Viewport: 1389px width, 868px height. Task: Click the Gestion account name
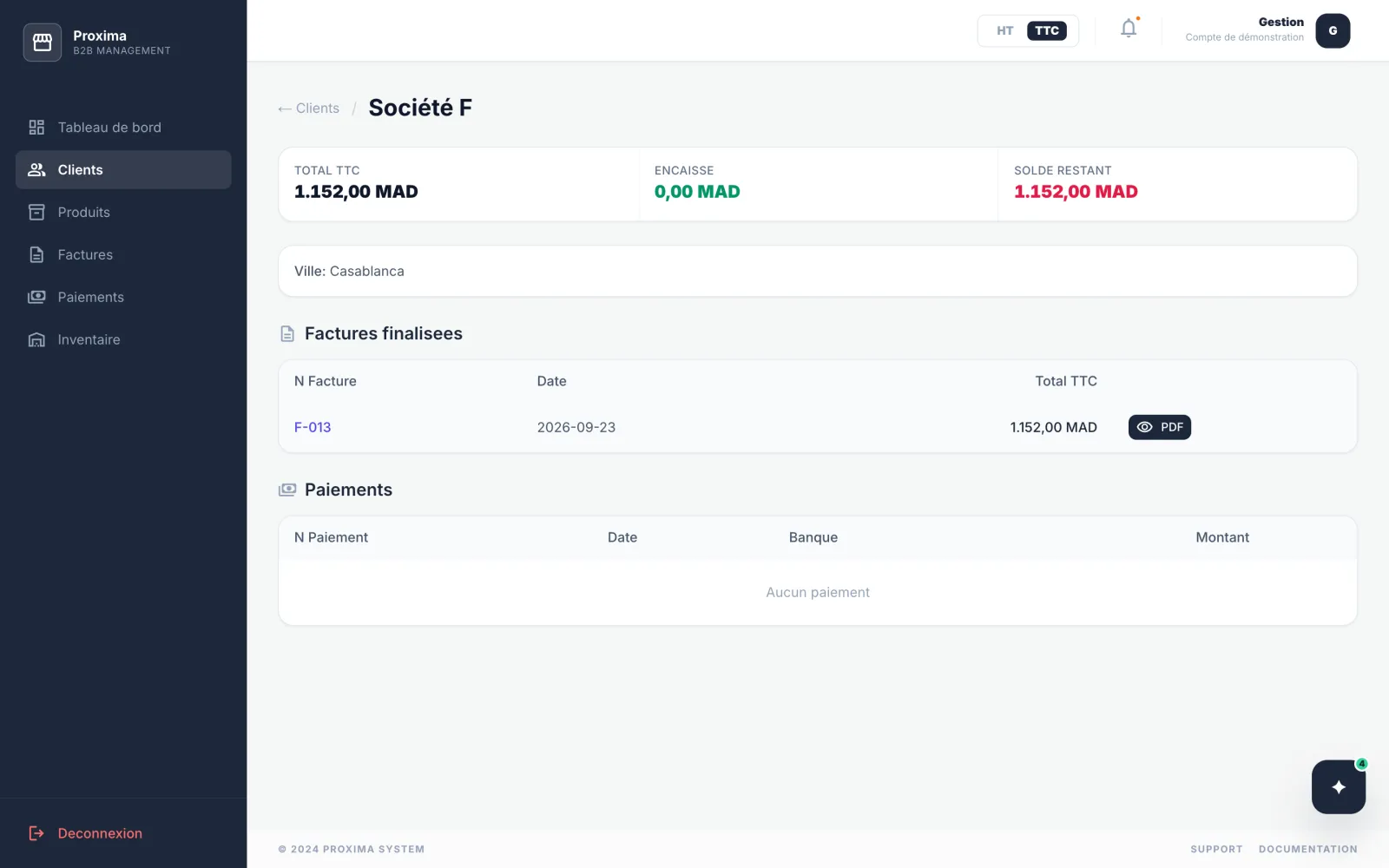1280,23
